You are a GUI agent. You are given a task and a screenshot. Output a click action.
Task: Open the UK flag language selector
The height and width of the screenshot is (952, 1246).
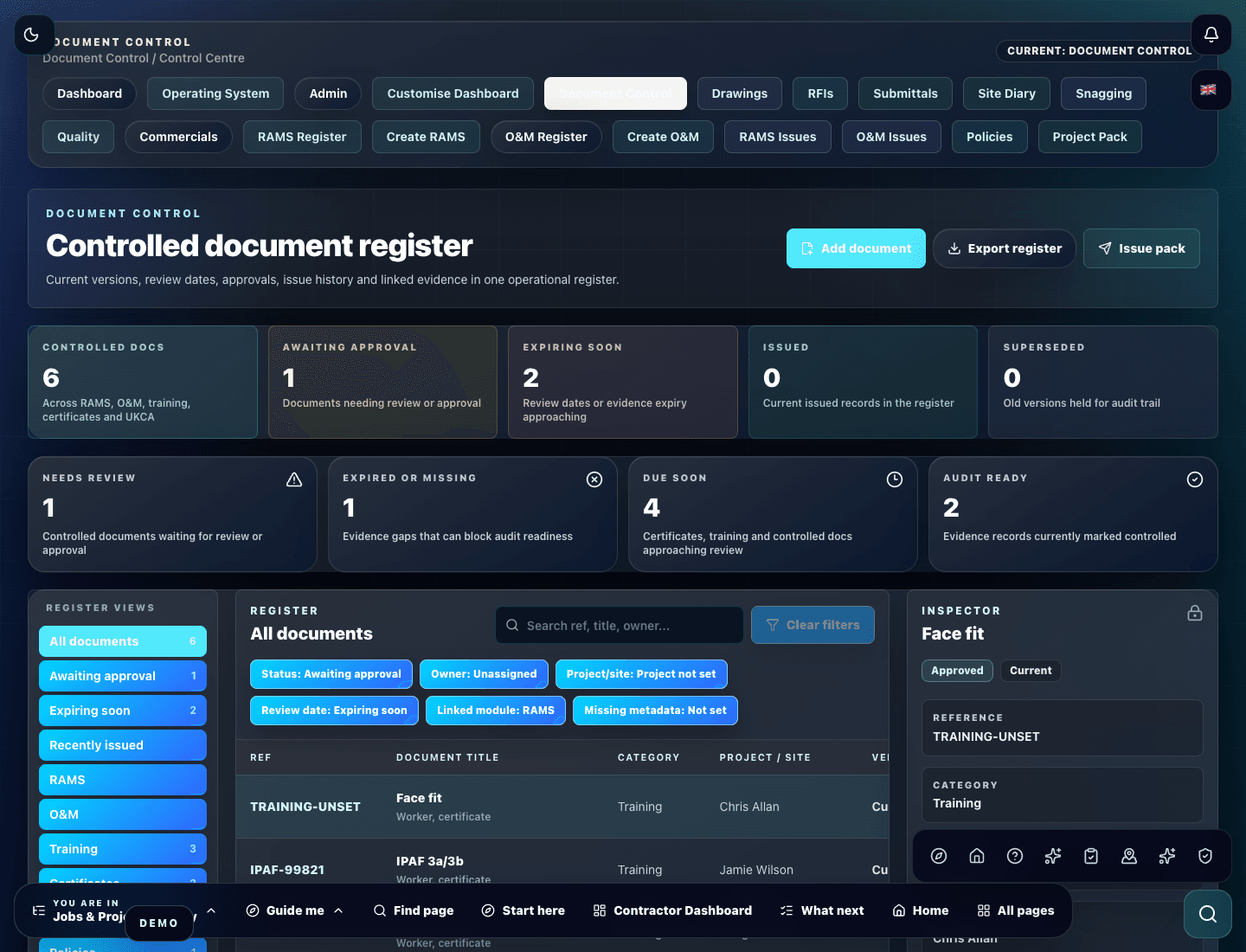[x=1209, y=90]
